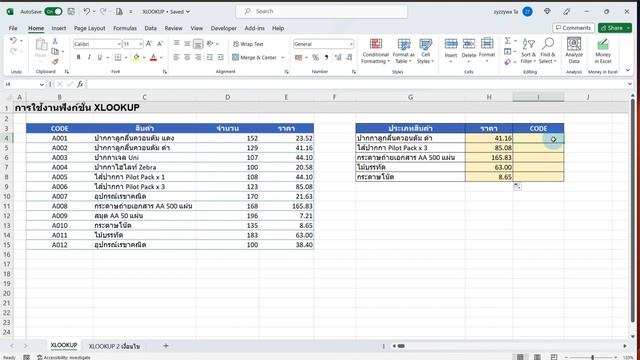Click the Cut scissors icon
This screenshot has height=360, width=640.
click(55, 41)
